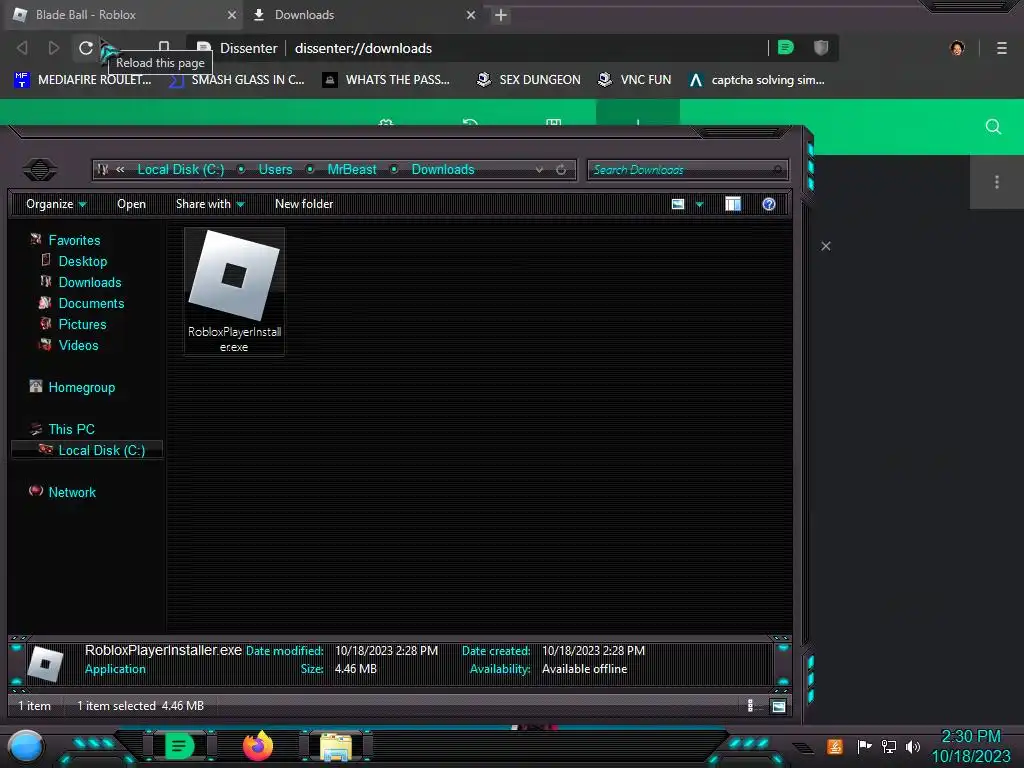Screen dimensions: 1024x768
Task: Open the three-dot options on downloads page
Action: pyautogui.click(x=997, y=182)
